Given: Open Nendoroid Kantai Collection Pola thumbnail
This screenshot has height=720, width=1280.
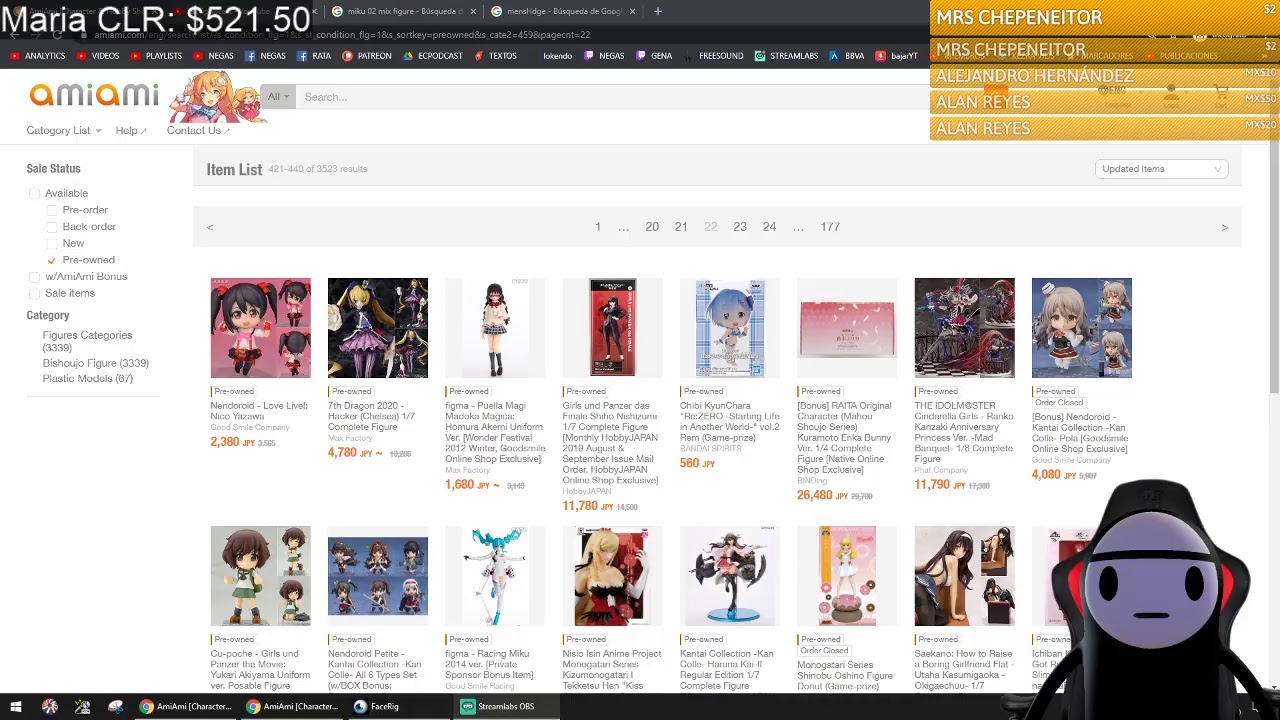Looking at the screenshot, I should [x=1082, y=328].
